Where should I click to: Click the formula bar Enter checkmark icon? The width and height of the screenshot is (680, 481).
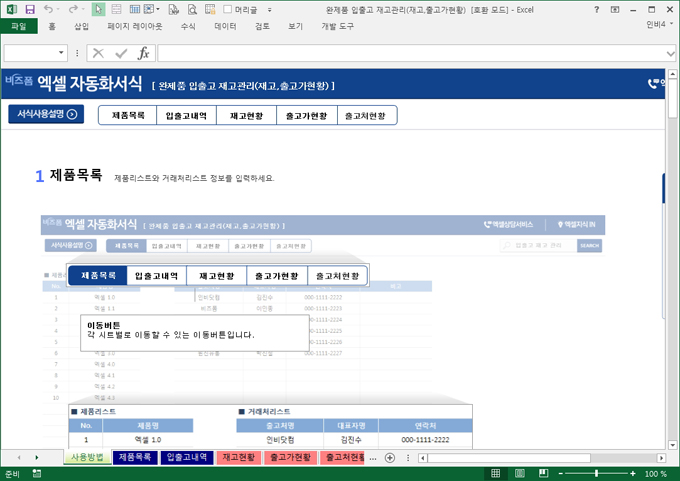click(x=121, y=53)
